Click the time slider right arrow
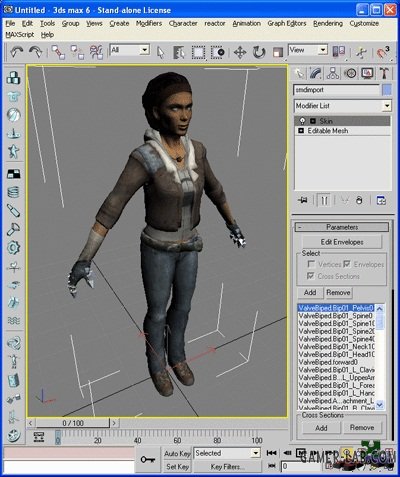The height and width of the screenshot is (477, 400). click(x=114, y=423)
